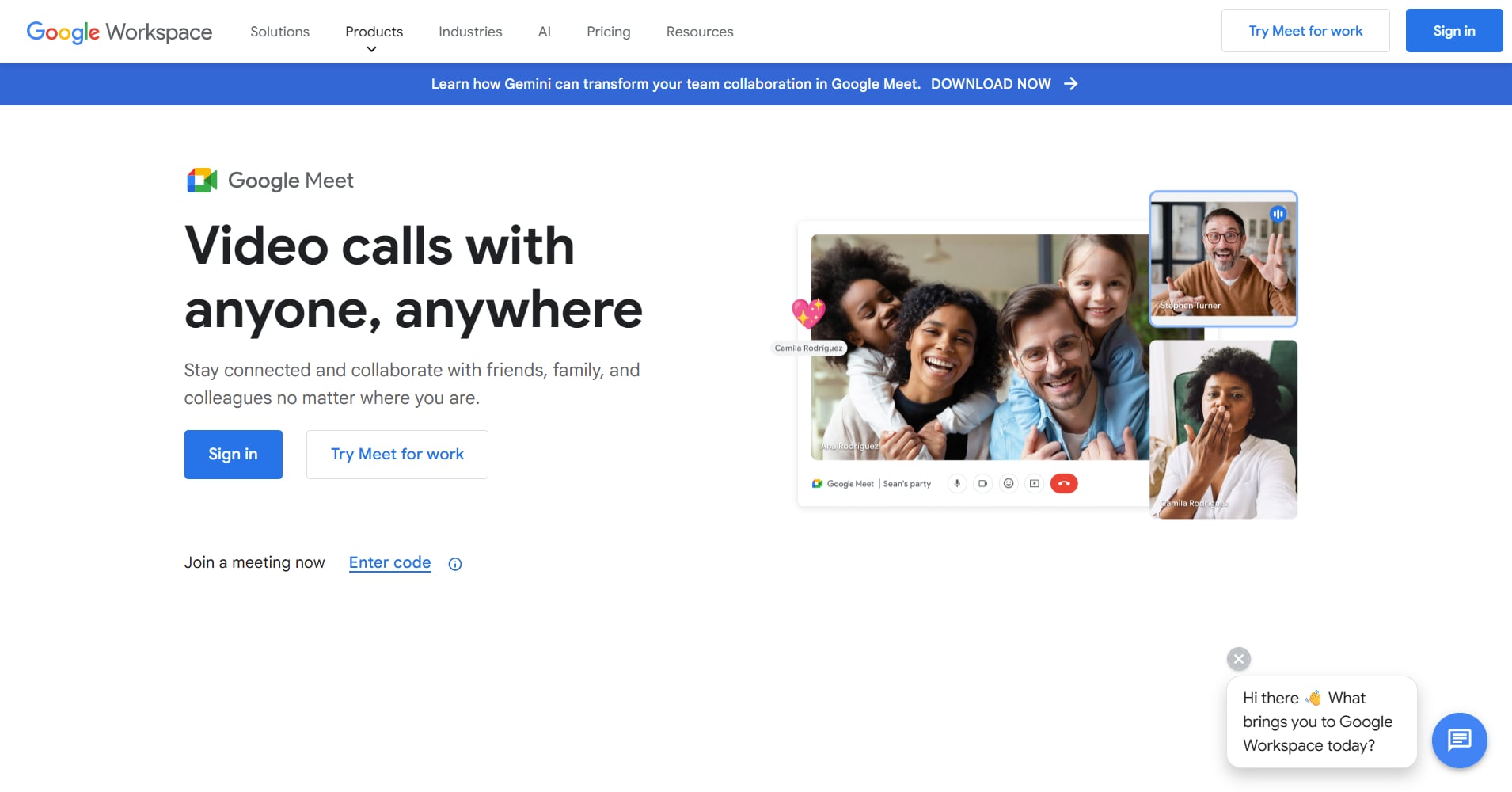Click the Stephen Turner video tile
This screenshot has height=792, width=1512.
click(x=1223, y=258)
